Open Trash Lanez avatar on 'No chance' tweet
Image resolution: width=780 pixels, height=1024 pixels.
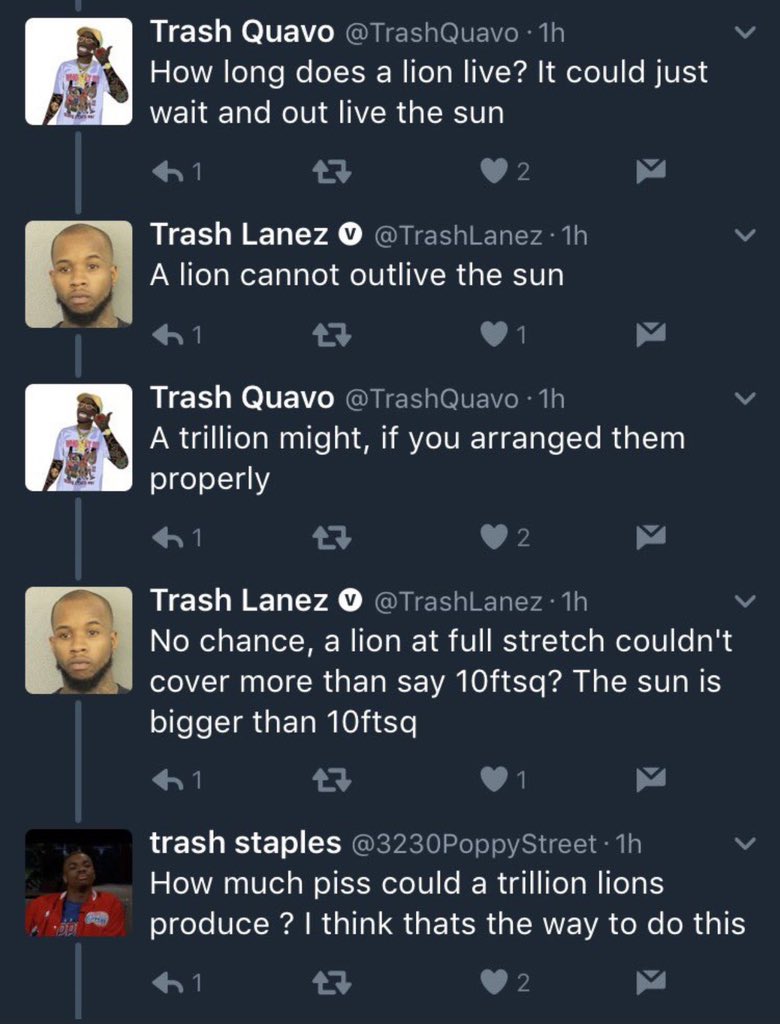[x=78, y=640]
